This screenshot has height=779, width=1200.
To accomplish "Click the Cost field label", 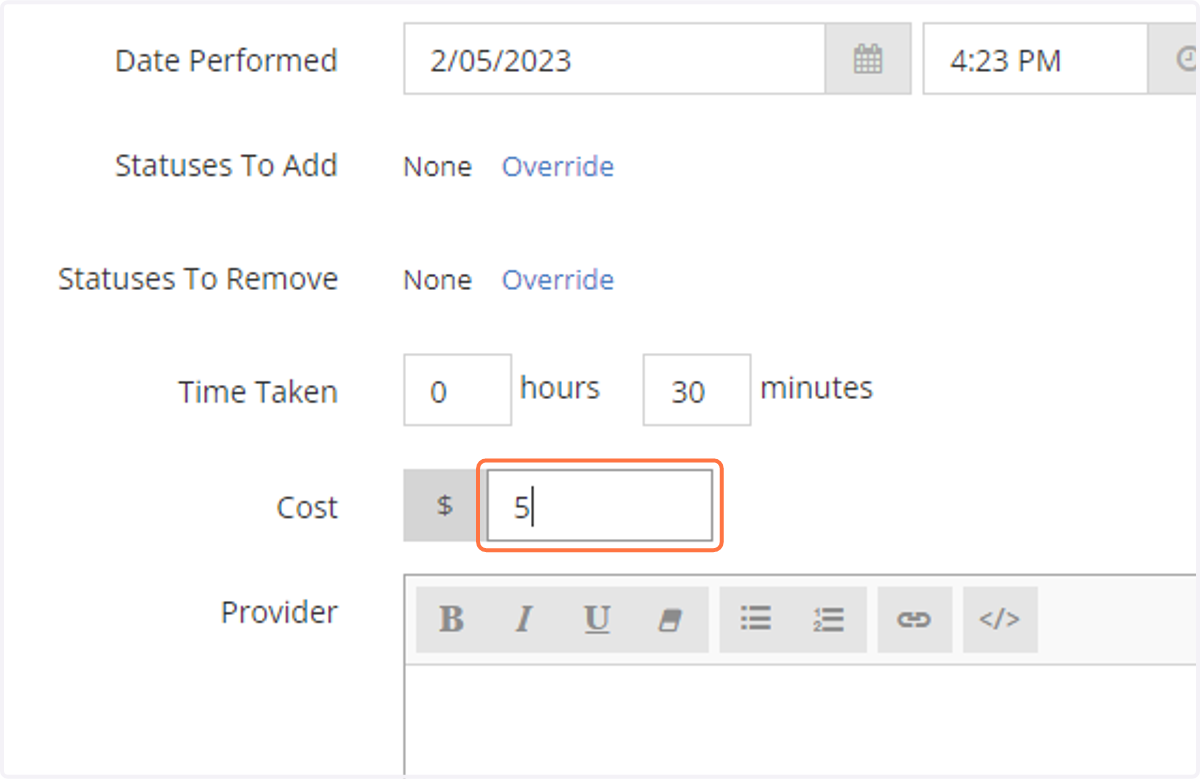I will coord(307,507).
